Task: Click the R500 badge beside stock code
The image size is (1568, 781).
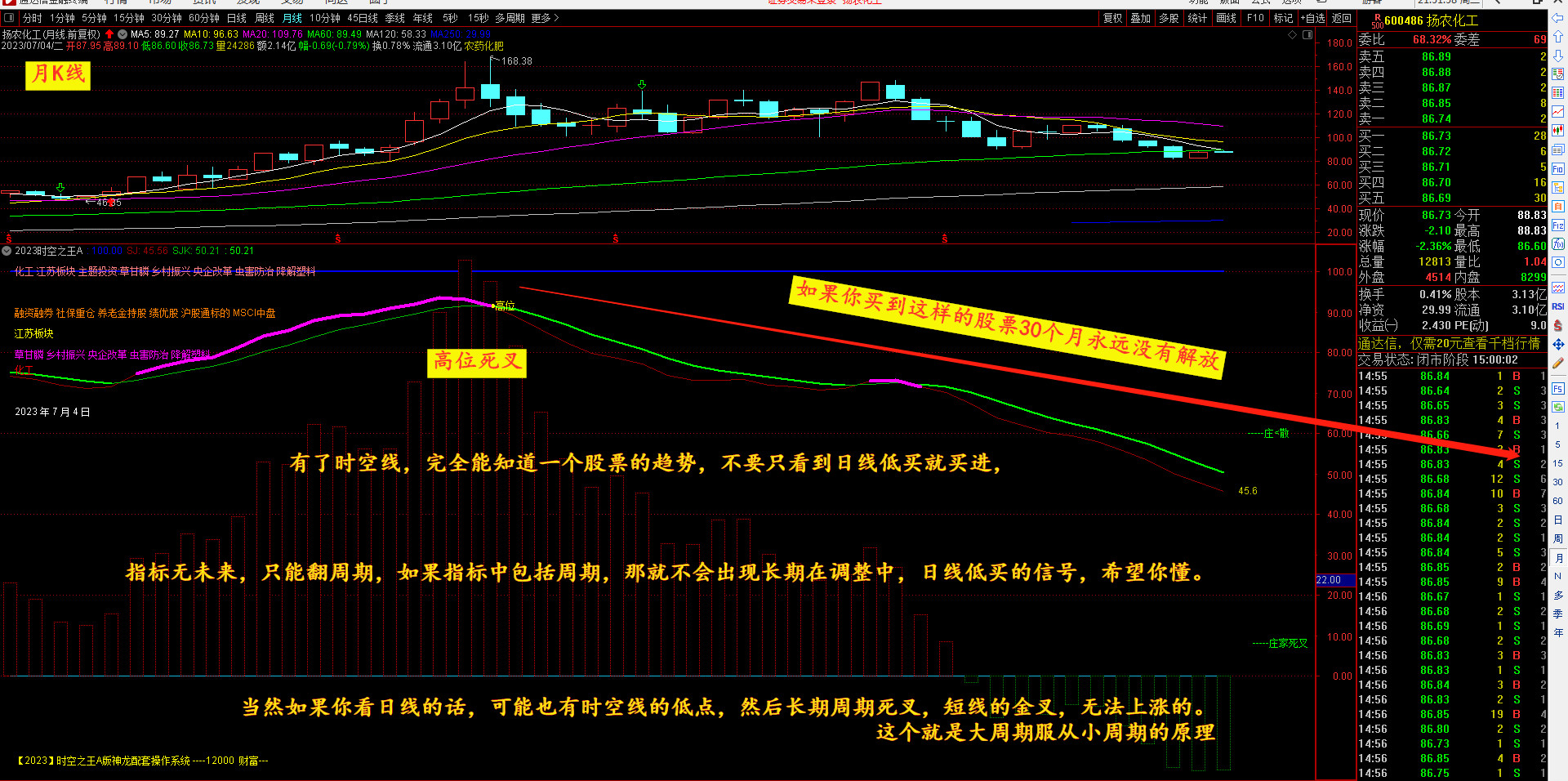Action: click(1376, 20)
